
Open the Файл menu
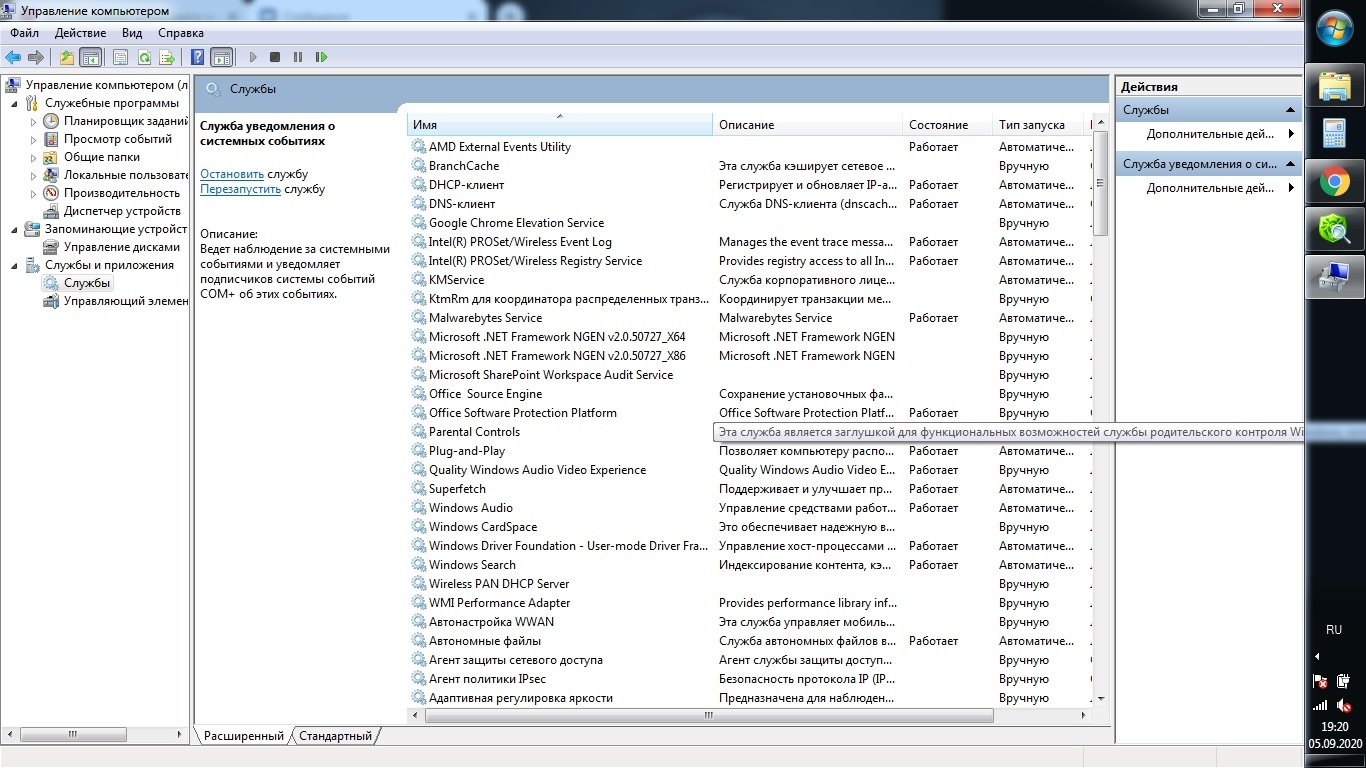(x=25, y=33)
